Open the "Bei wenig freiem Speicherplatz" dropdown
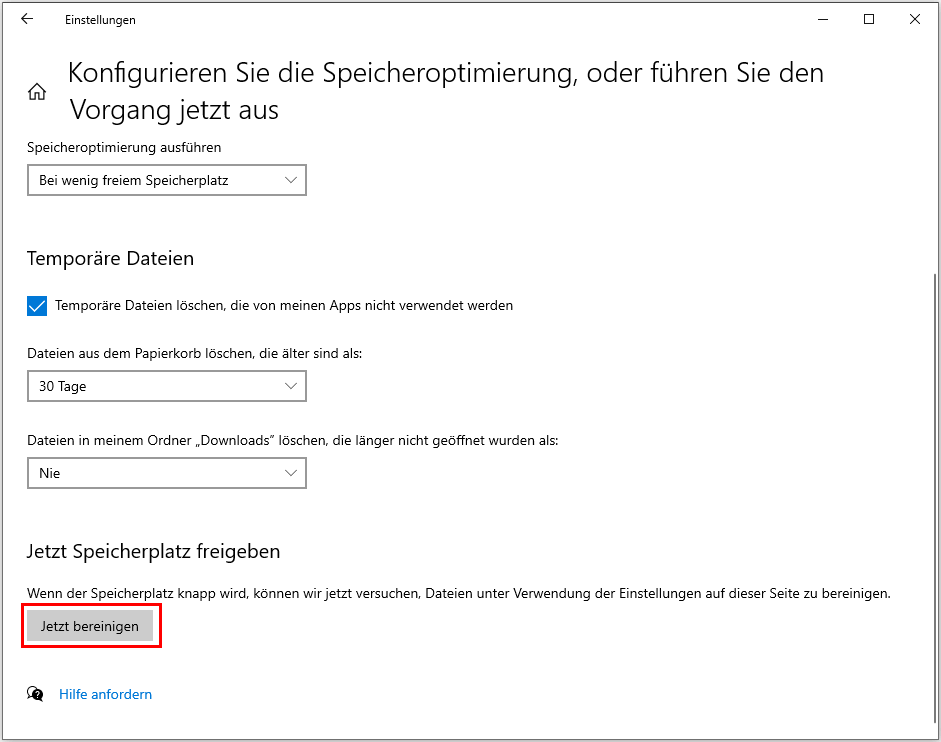Viewport: 941px width, 742px height. [166, 180]
